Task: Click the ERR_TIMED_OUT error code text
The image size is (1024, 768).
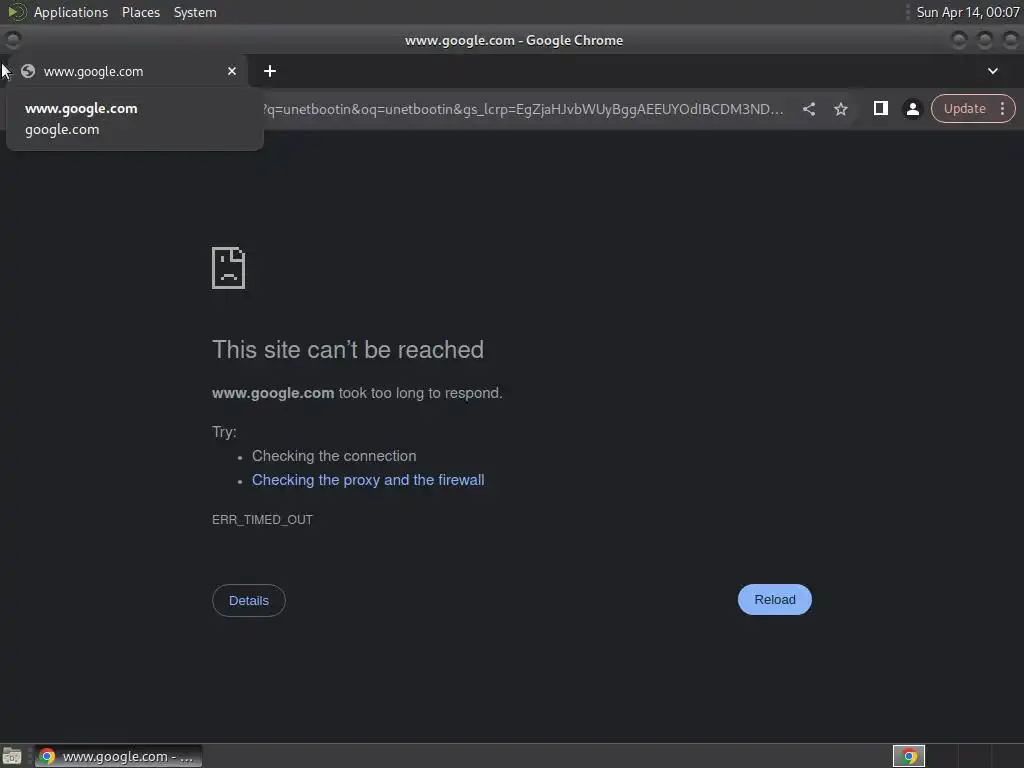Action: (x=263, y=520)
